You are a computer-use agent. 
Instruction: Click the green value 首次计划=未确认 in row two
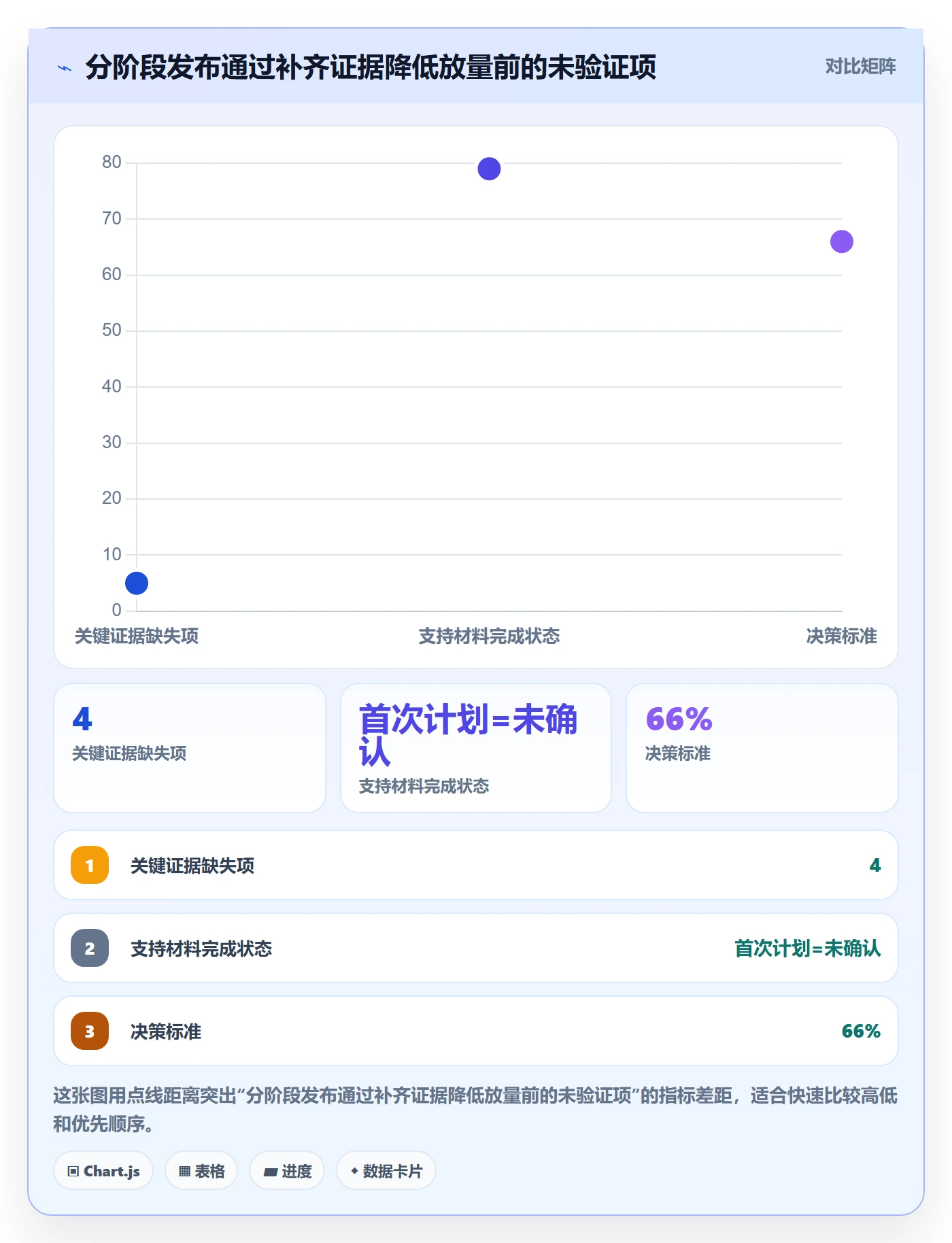click(x=808, y=948)
